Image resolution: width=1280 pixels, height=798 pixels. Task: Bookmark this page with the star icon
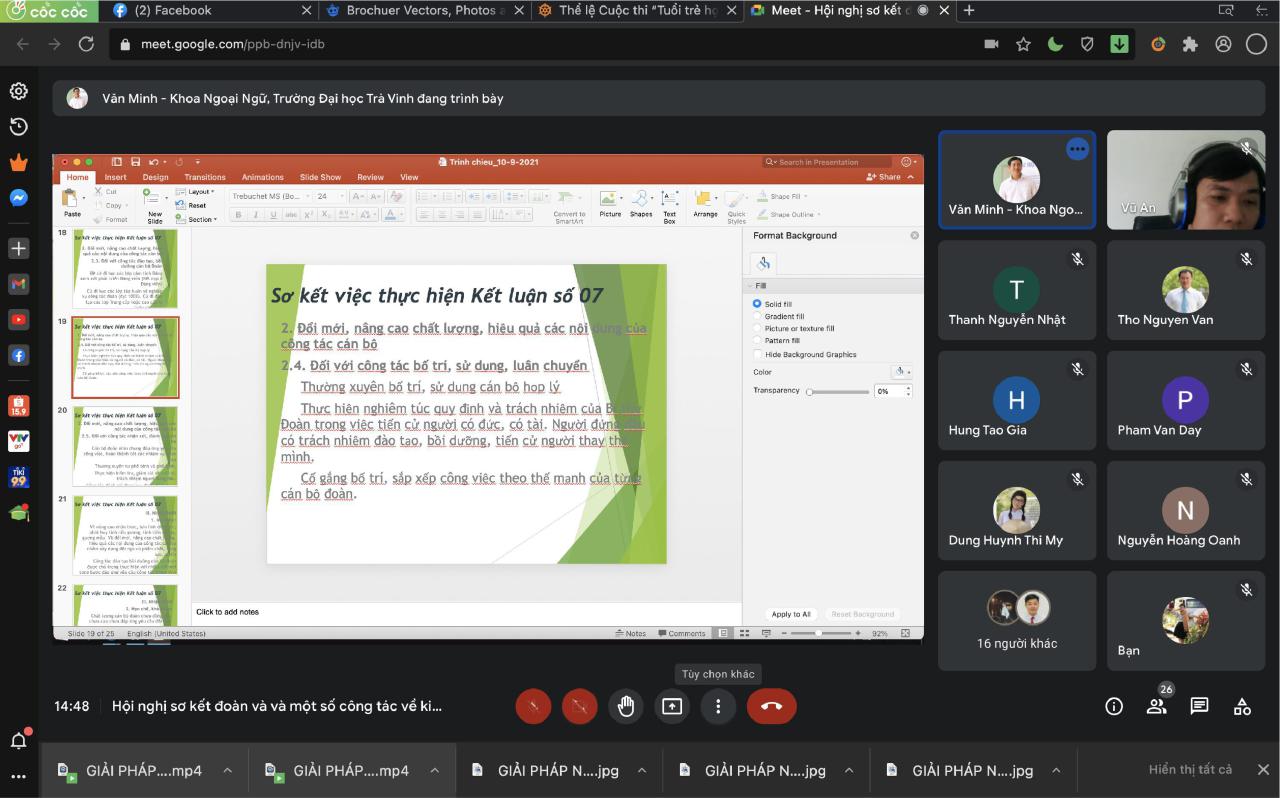[1023, 44]
